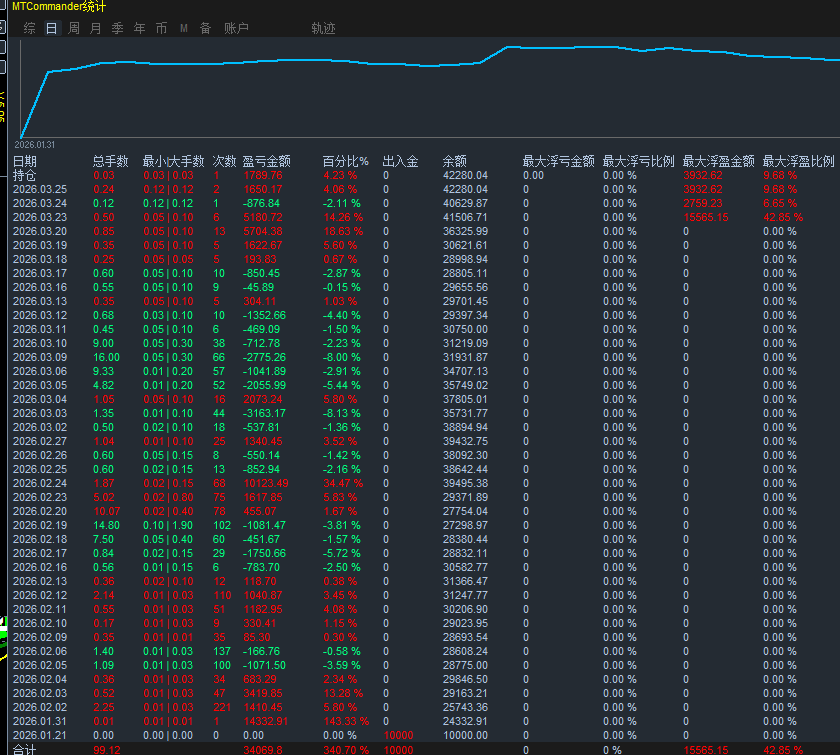Click the M tab
The image size is (840, 755).
click(x=183, y=28)
